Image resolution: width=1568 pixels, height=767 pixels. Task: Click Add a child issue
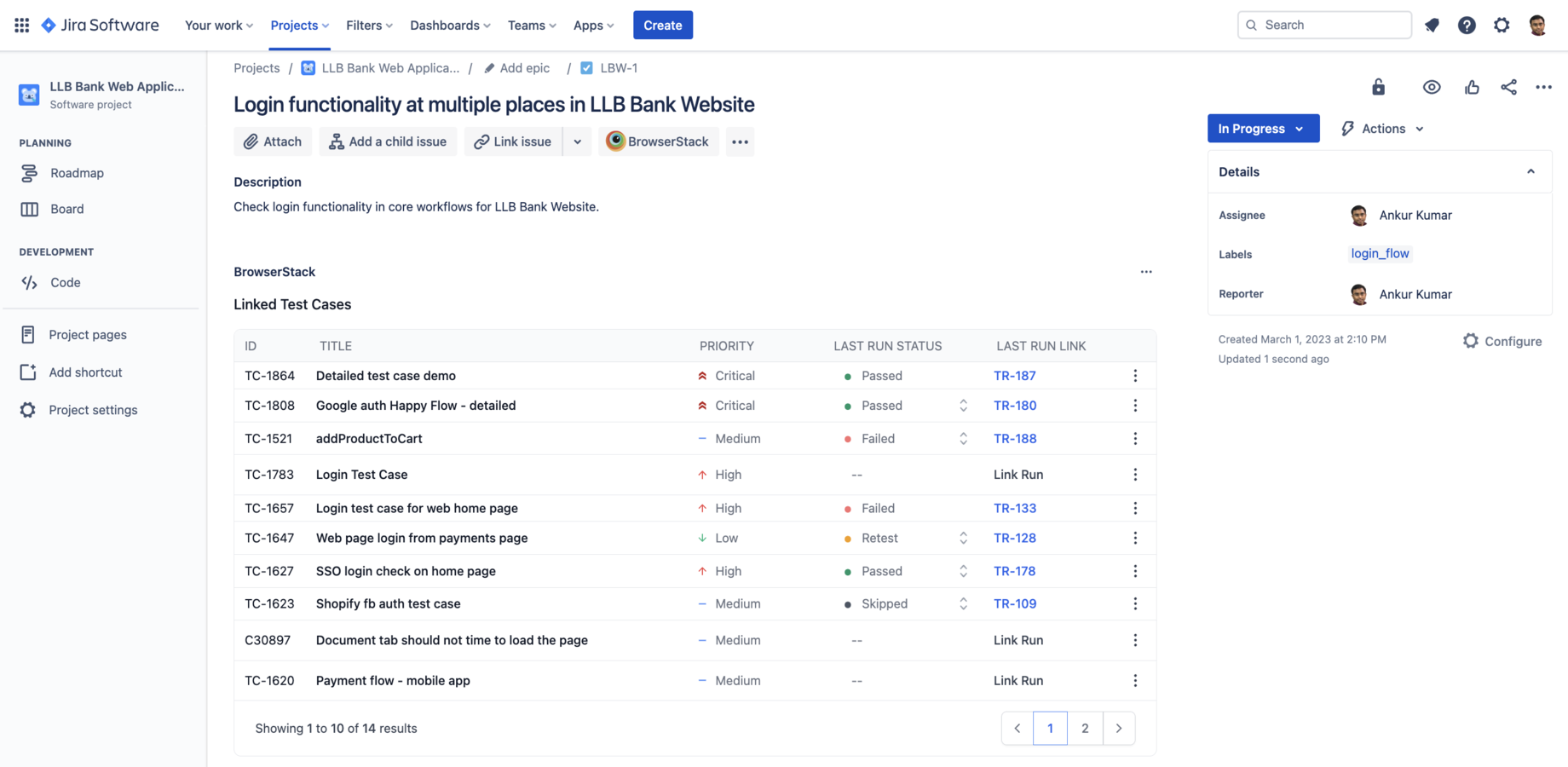(x=388, y=141)
